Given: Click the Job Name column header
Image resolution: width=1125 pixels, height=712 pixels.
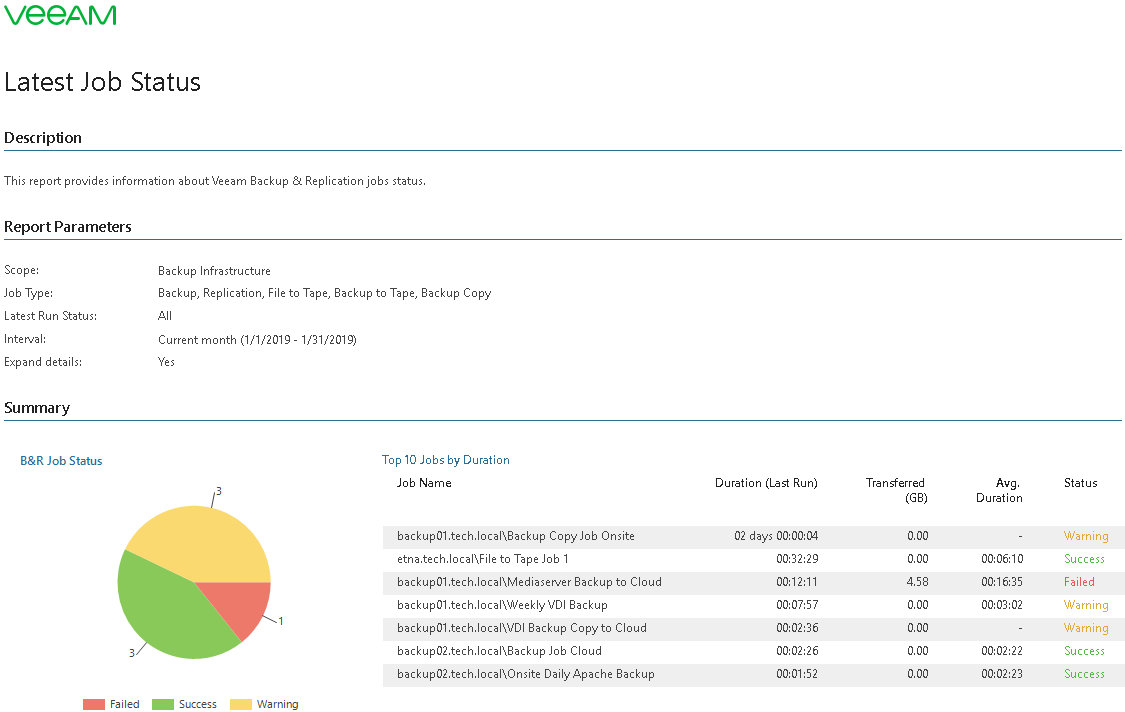Looking at the screenshot, I should point(424,483).
